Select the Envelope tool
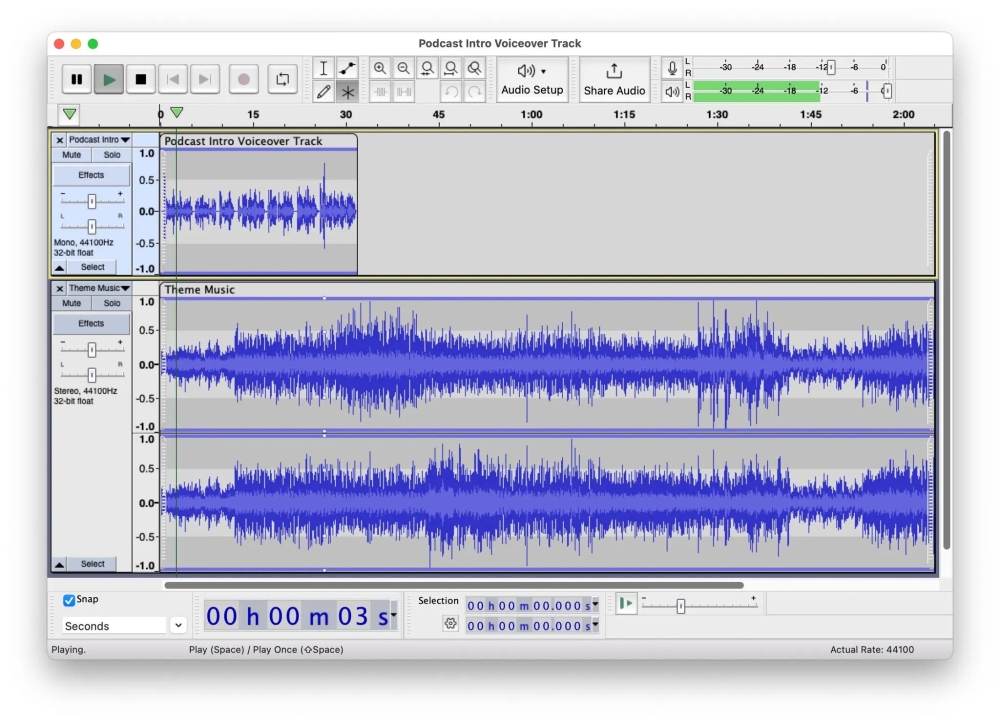This screenshot has width=1000, height=722. point(347,68)
